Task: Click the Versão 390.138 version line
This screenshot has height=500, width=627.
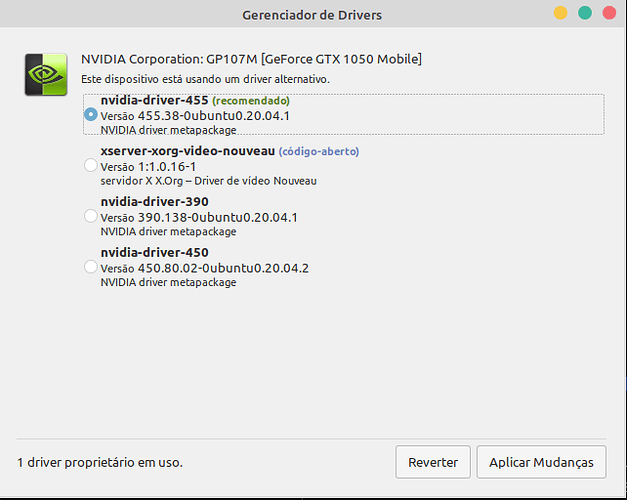Action: click(x=199, y=217)
